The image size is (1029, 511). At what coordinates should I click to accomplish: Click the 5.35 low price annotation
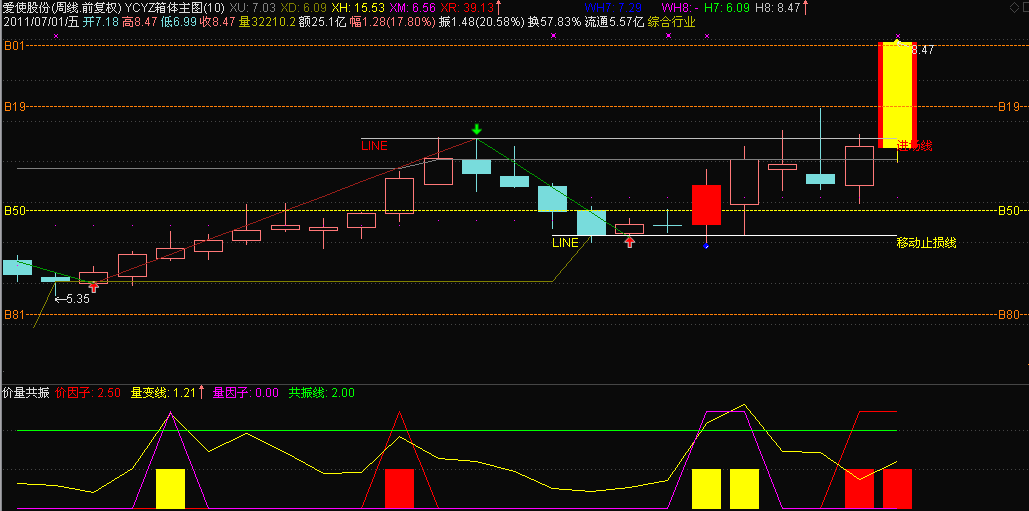[x=72, y=299]
